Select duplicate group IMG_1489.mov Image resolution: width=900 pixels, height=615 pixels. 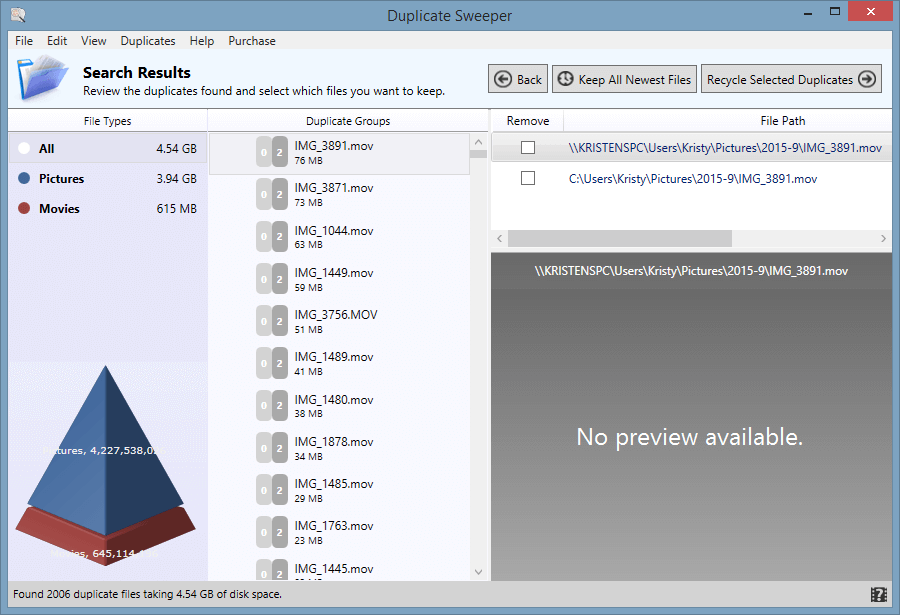tap(339, 363)
